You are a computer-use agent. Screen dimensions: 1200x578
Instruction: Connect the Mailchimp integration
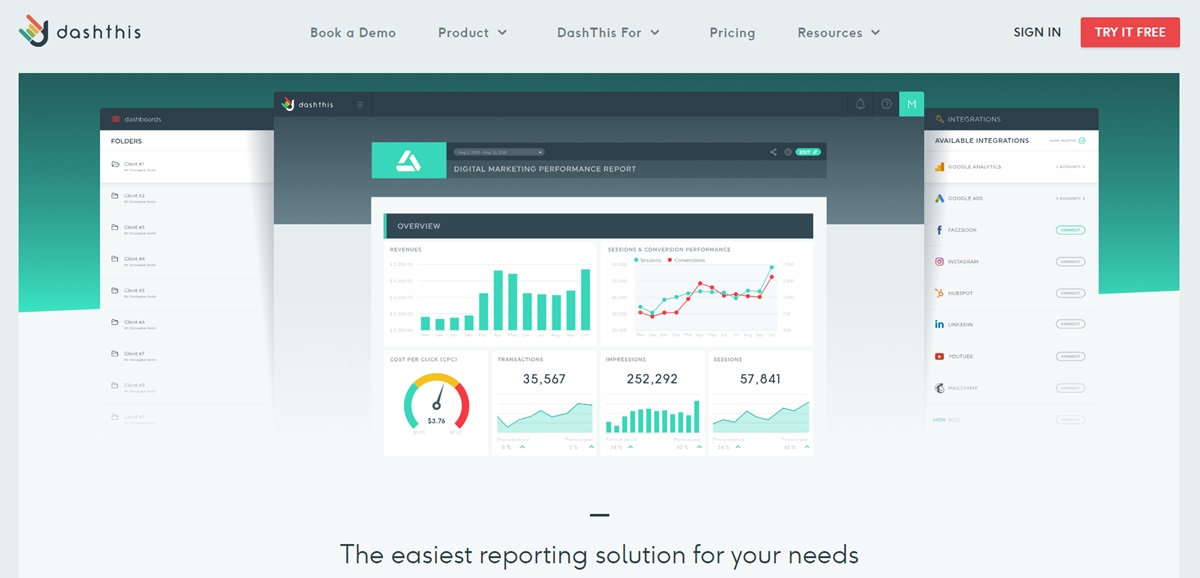[1070, 388]
